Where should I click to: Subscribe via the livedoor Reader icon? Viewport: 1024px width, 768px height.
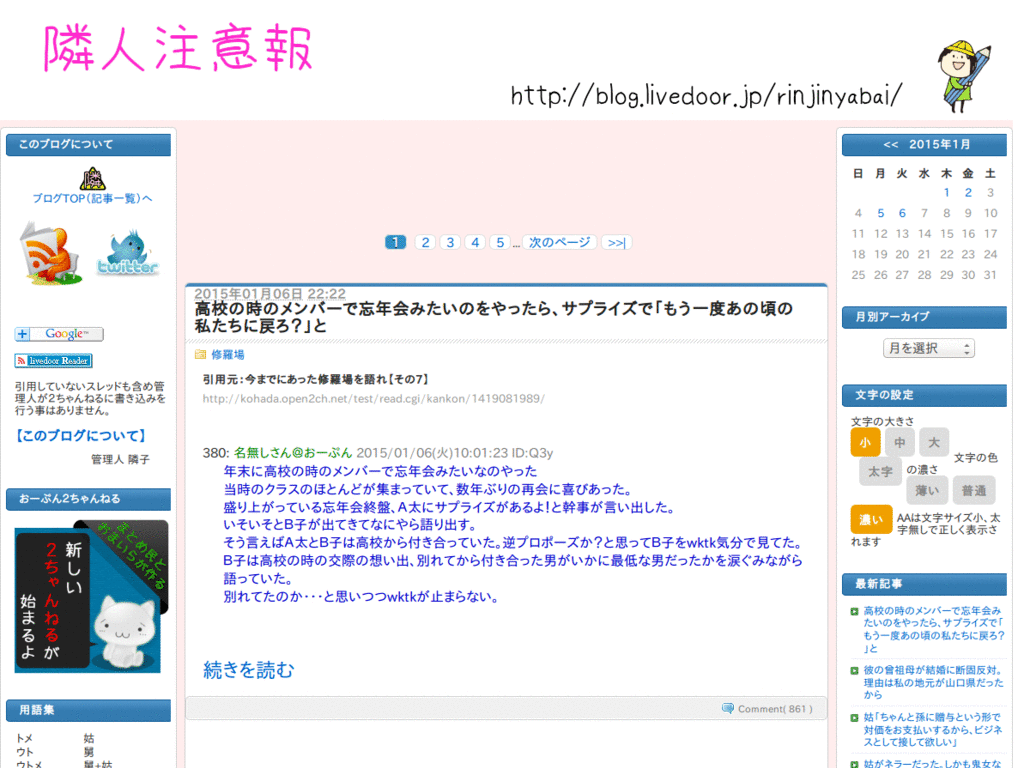52,360
